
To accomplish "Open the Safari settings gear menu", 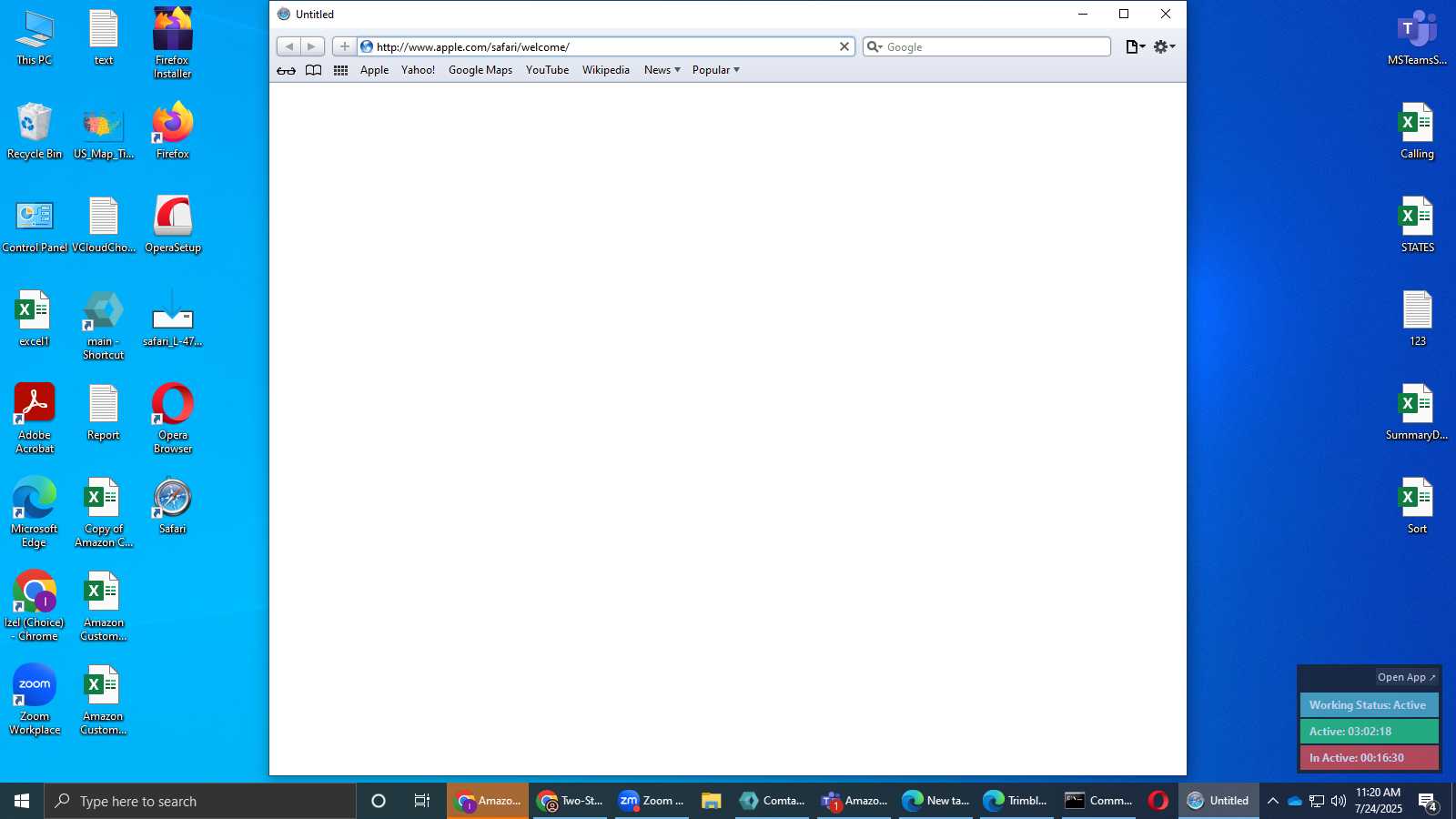I will click(1164, 46).
